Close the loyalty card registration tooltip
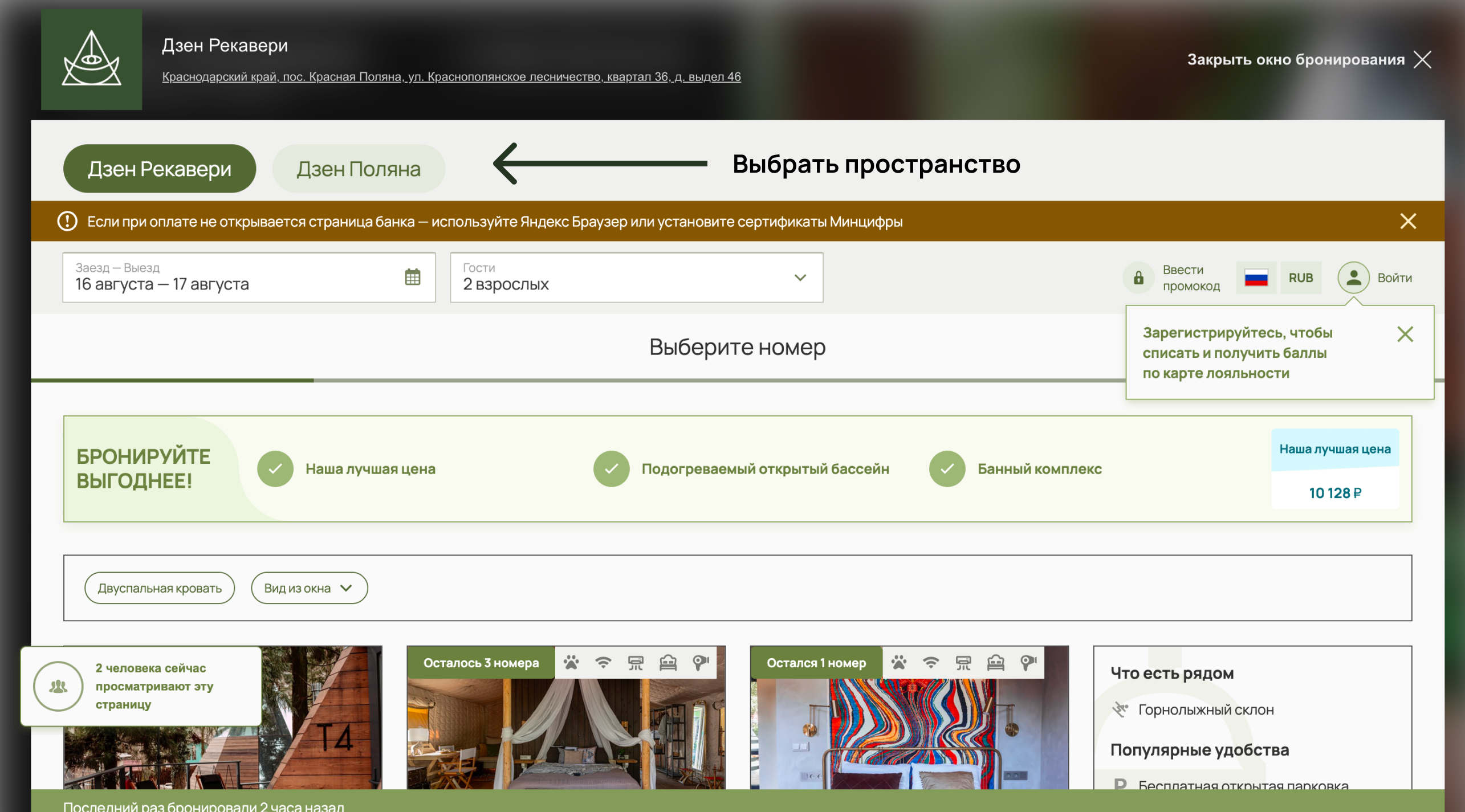 tap(1405, 334)
